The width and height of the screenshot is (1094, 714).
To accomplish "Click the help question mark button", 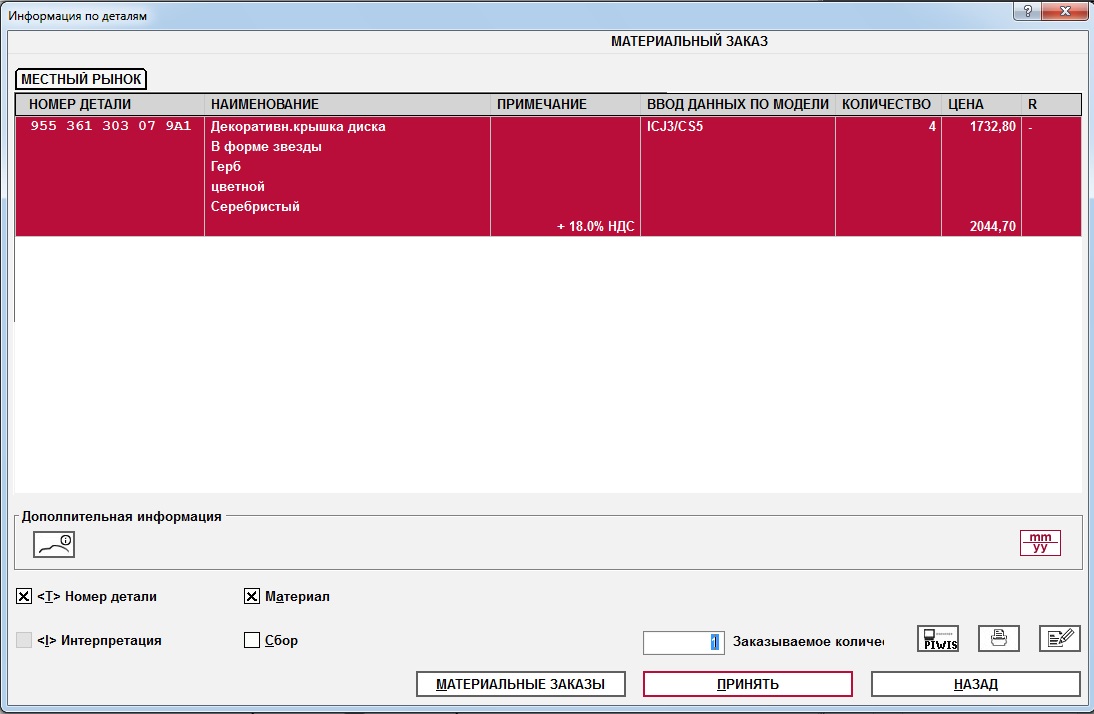I will click(x=1027, y=11).
